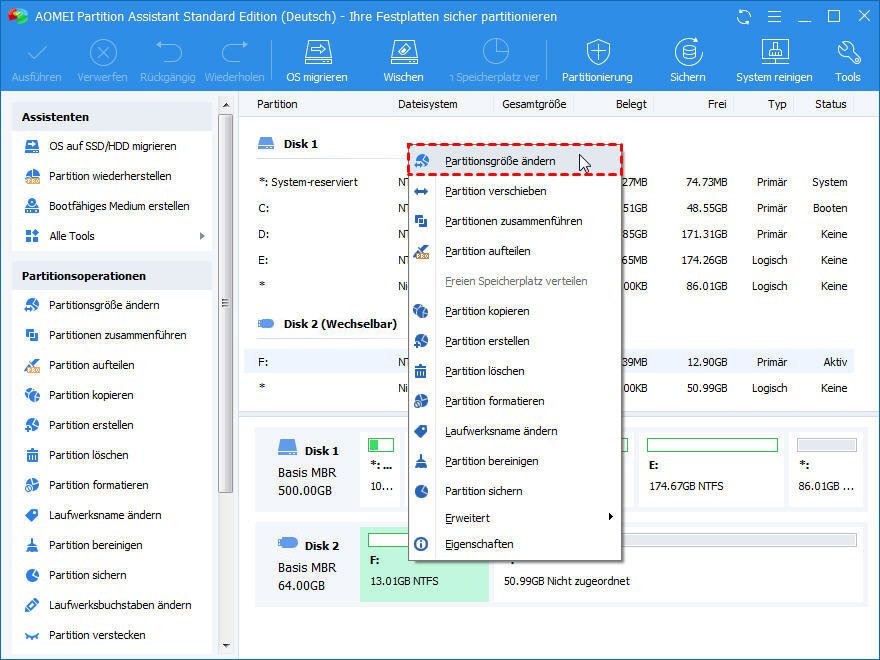Select the C: partition row
The height and width of the screenshot is (660, 880).
(x=549, y=208)
